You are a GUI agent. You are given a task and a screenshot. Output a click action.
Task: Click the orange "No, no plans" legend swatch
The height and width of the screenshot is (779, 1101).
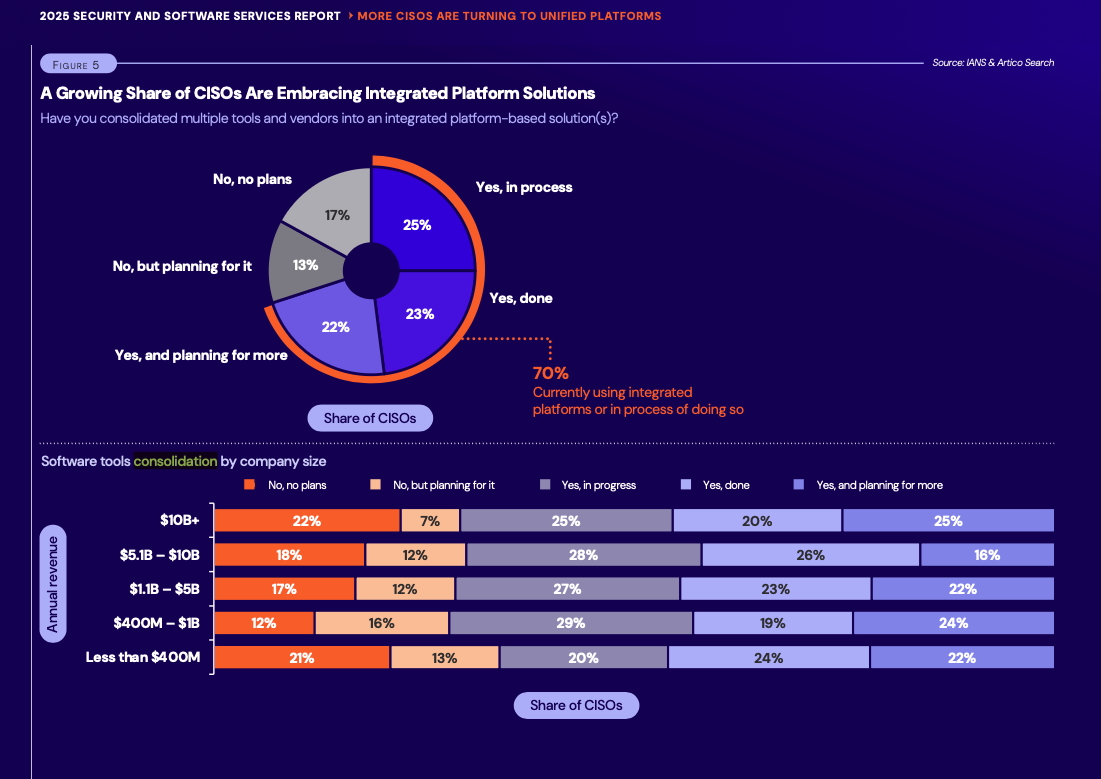pos(250,485)
